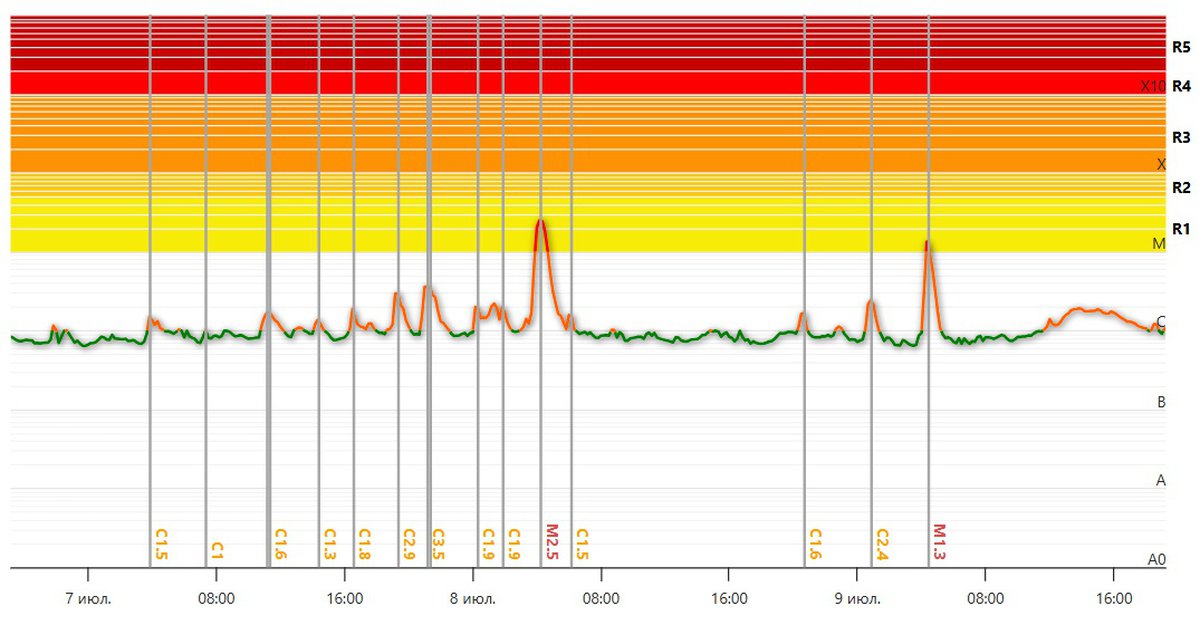Select the C2.9 flare label

click(408, 543)
